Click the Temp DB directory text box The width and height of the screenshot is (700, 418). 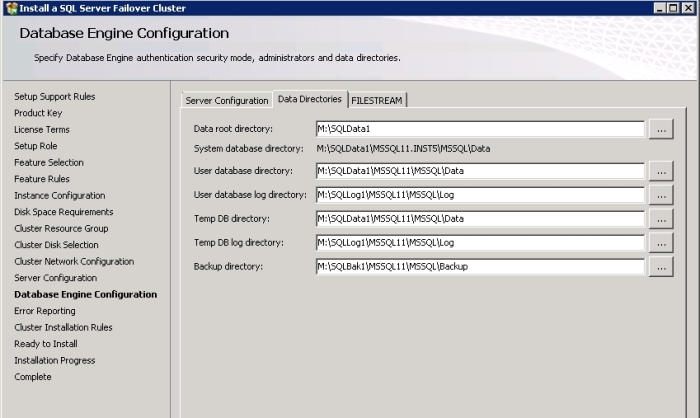click(479, 219)
